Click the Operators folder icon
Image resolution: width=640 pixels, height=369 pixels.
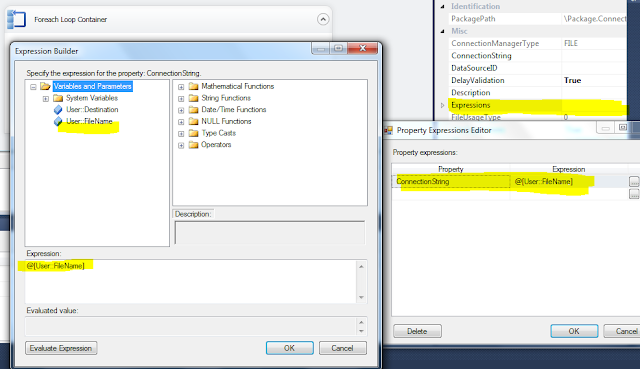pyautogui.click(x=193, y=144)
